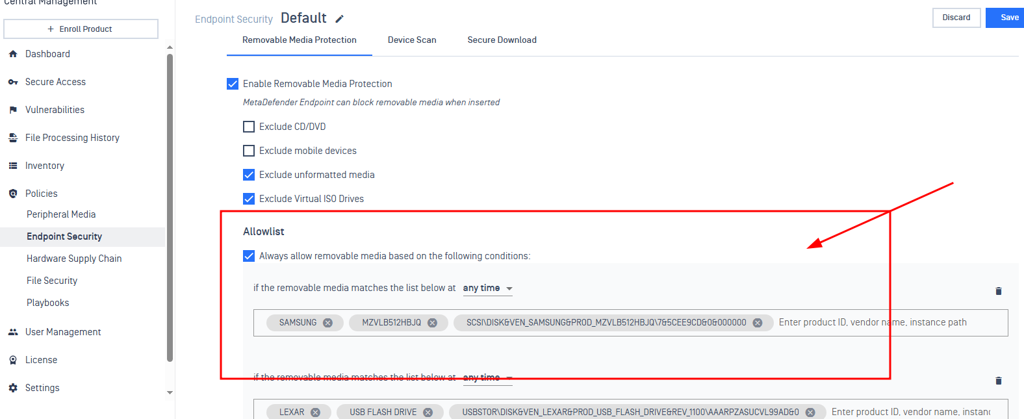Click the Settings gear icon
This screenshot has width=1024, height=419.
point(12,388)
